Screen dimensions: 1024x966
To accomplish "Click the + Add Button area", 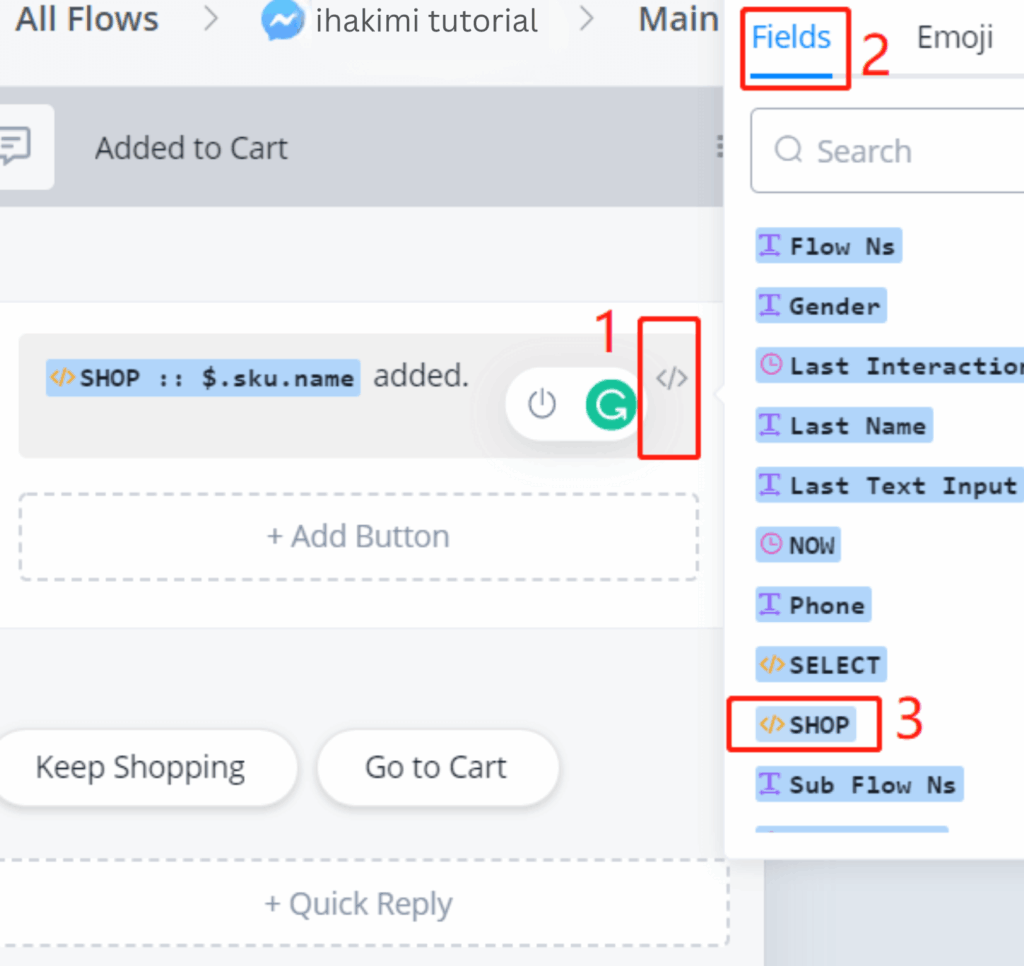I will 358,537.
